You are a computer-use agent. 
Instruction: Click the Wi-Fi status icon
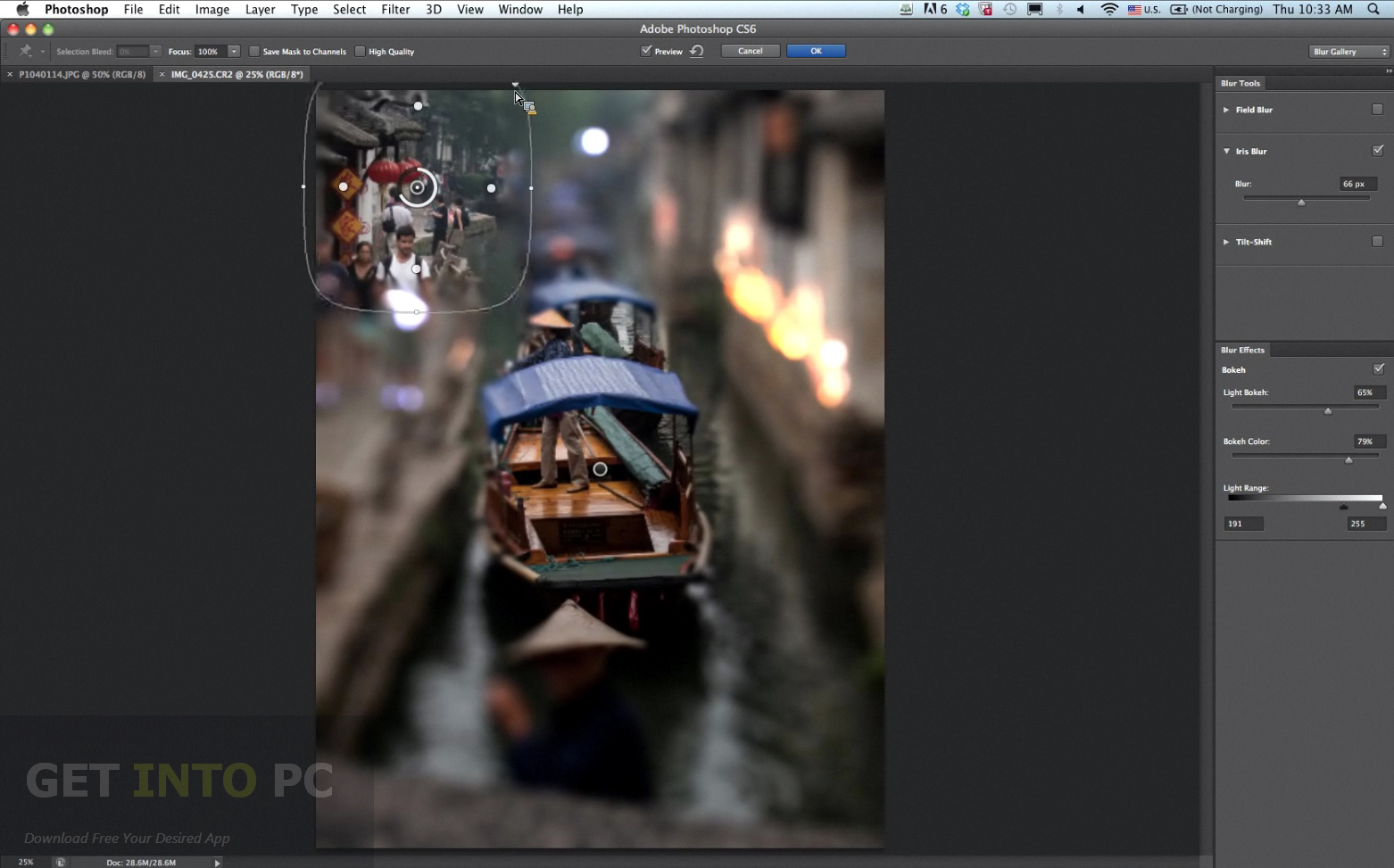1109,9
